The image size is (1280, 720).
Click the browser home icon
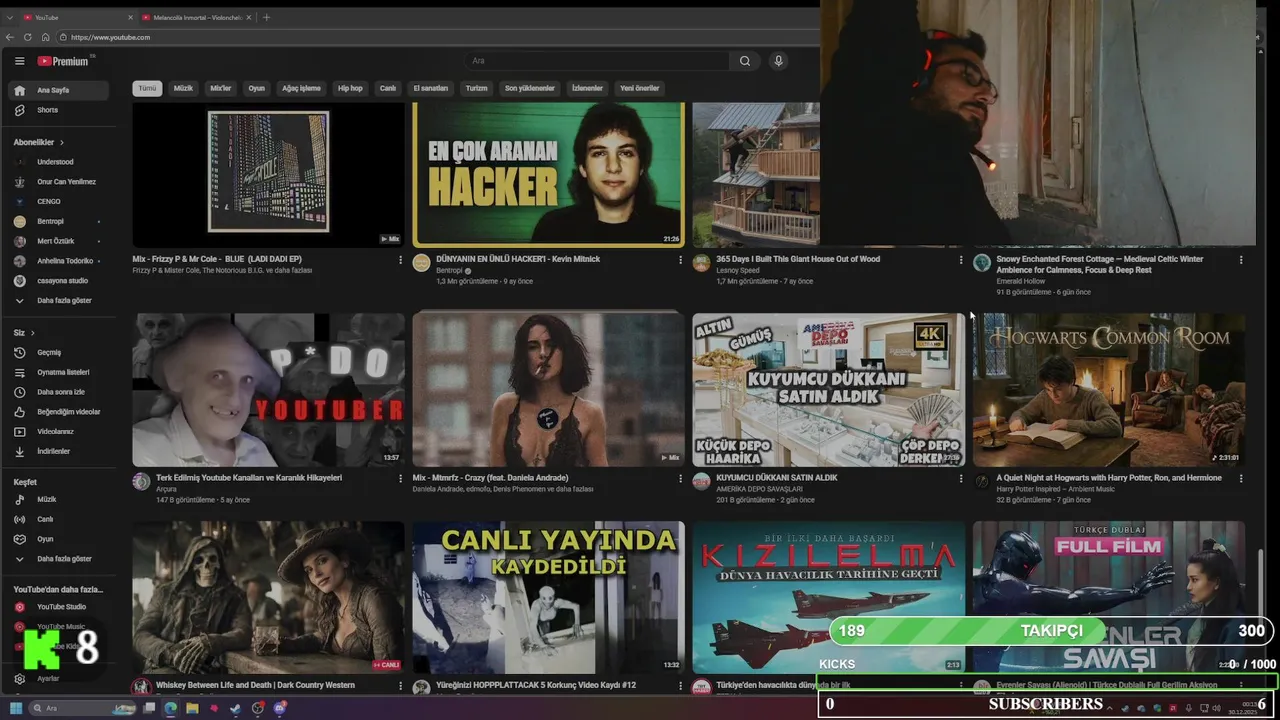point(45,37)
